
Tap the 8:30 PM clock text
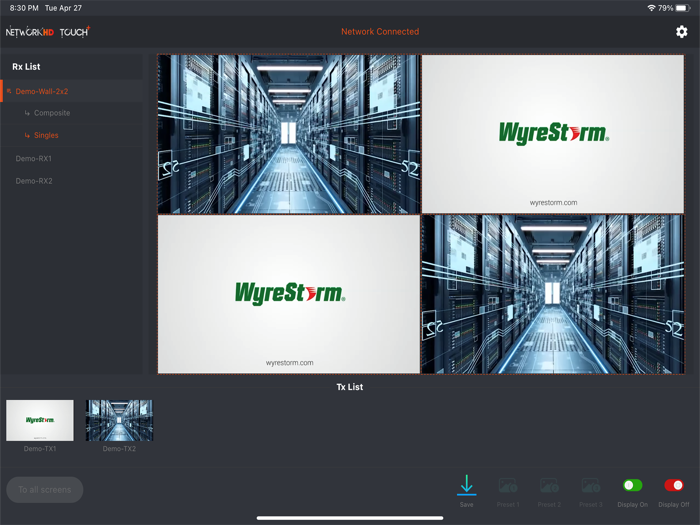[24, 8]
